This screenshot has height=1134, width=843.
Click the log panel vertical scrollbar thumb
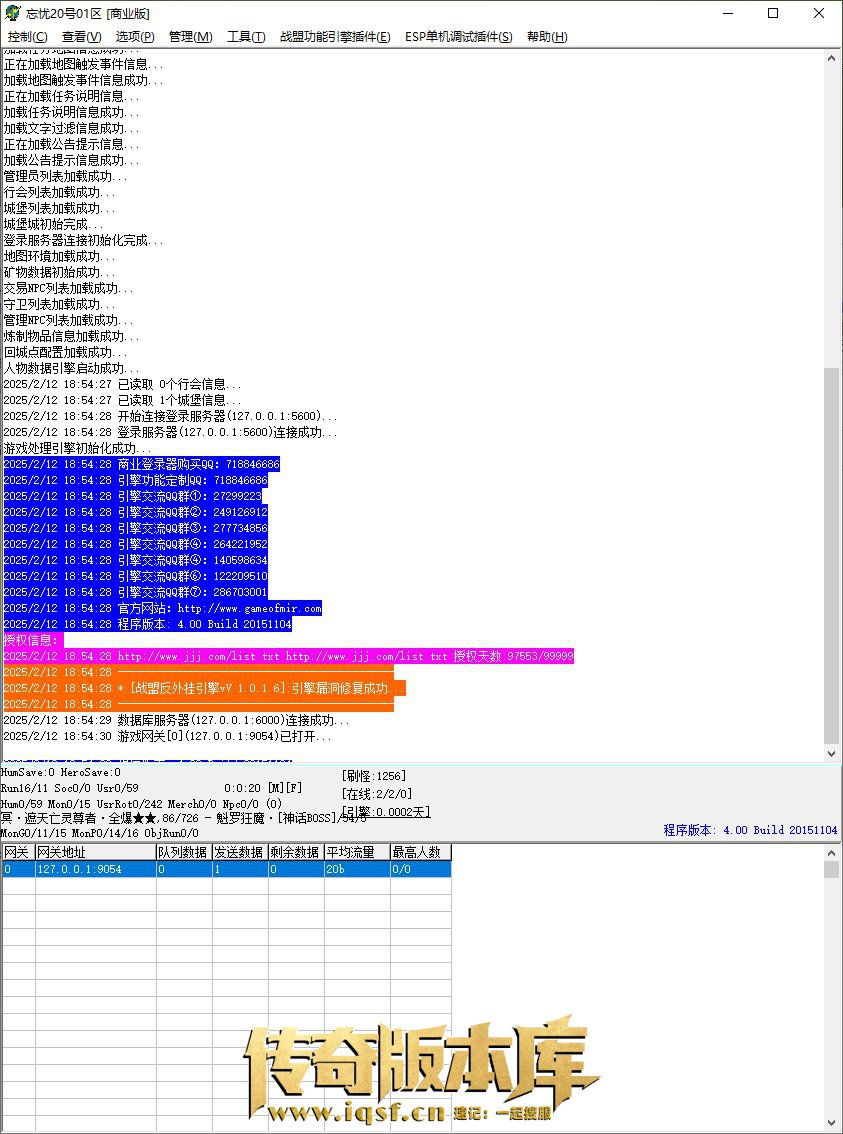click(832, 555)
